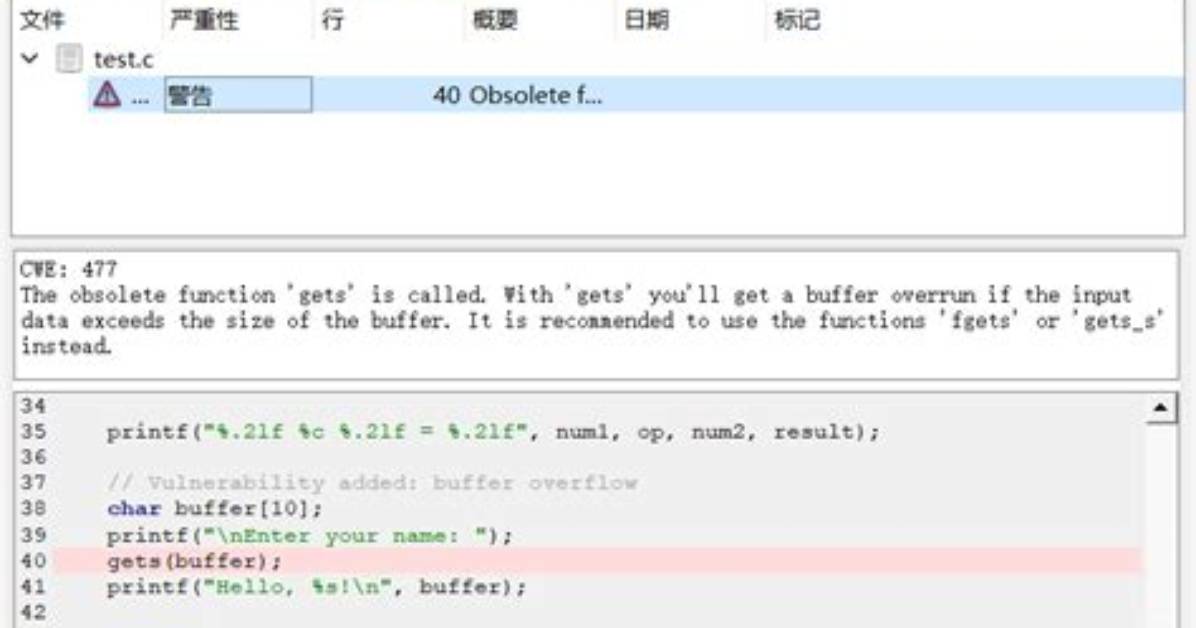1196x628 pixels.
Task: Click the char buffer[10]; code line
Action: coord(215,508)
